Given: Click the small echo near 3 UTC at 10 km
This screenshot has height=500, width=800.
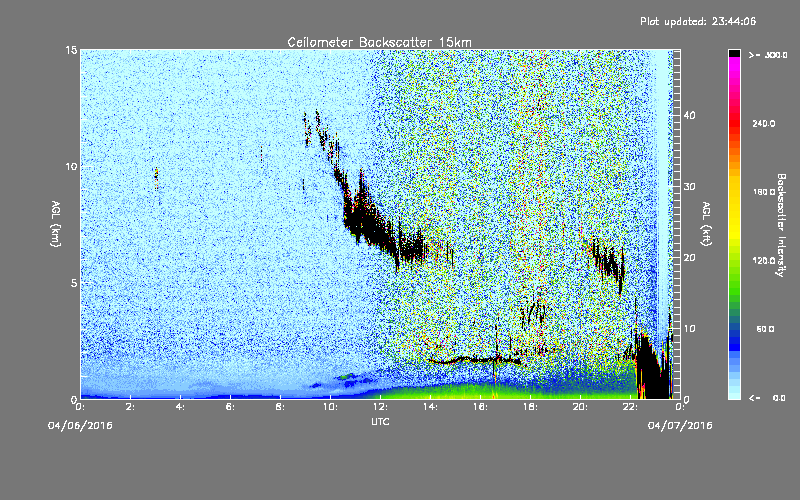Looking at the screenshot, I should tap(156, 178).
